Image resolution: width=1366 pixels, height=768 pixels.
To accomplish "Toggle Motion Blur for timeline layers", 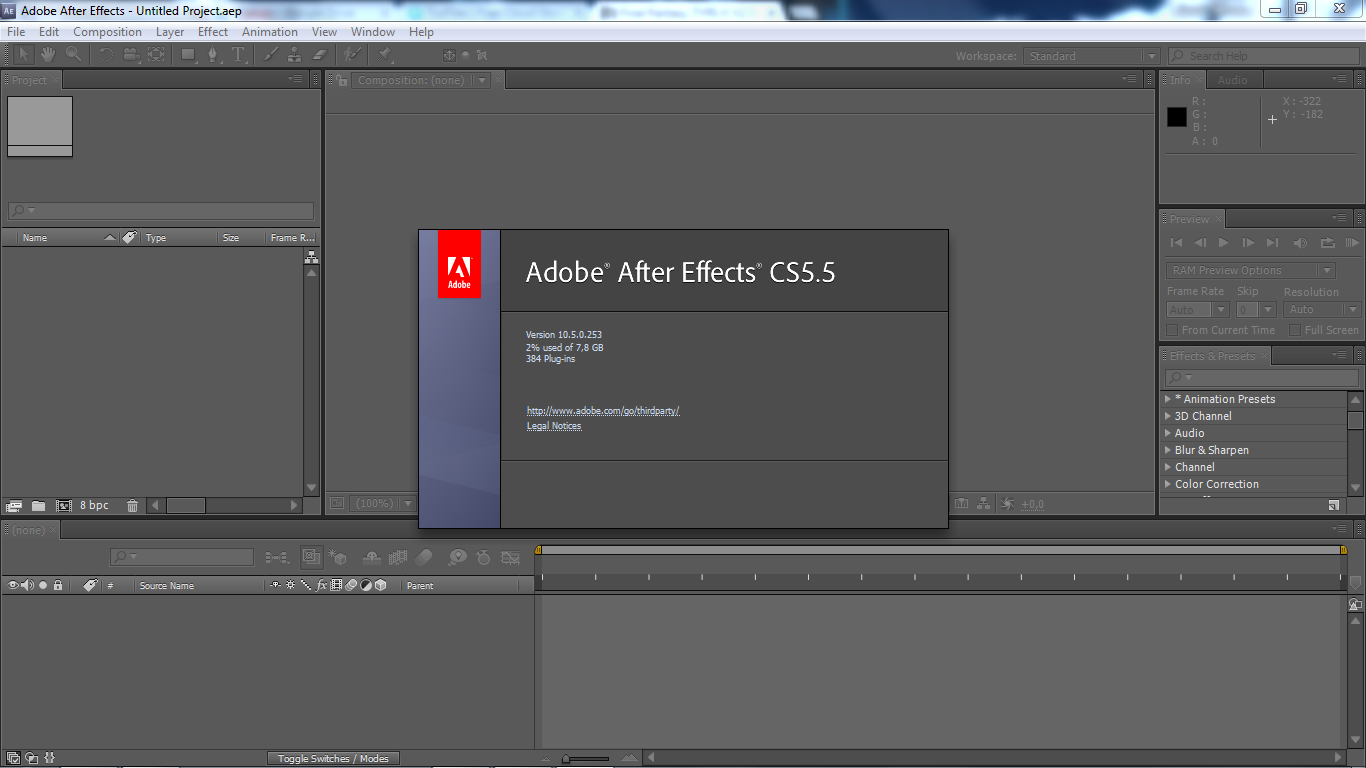I will click(x=424, y=557).
